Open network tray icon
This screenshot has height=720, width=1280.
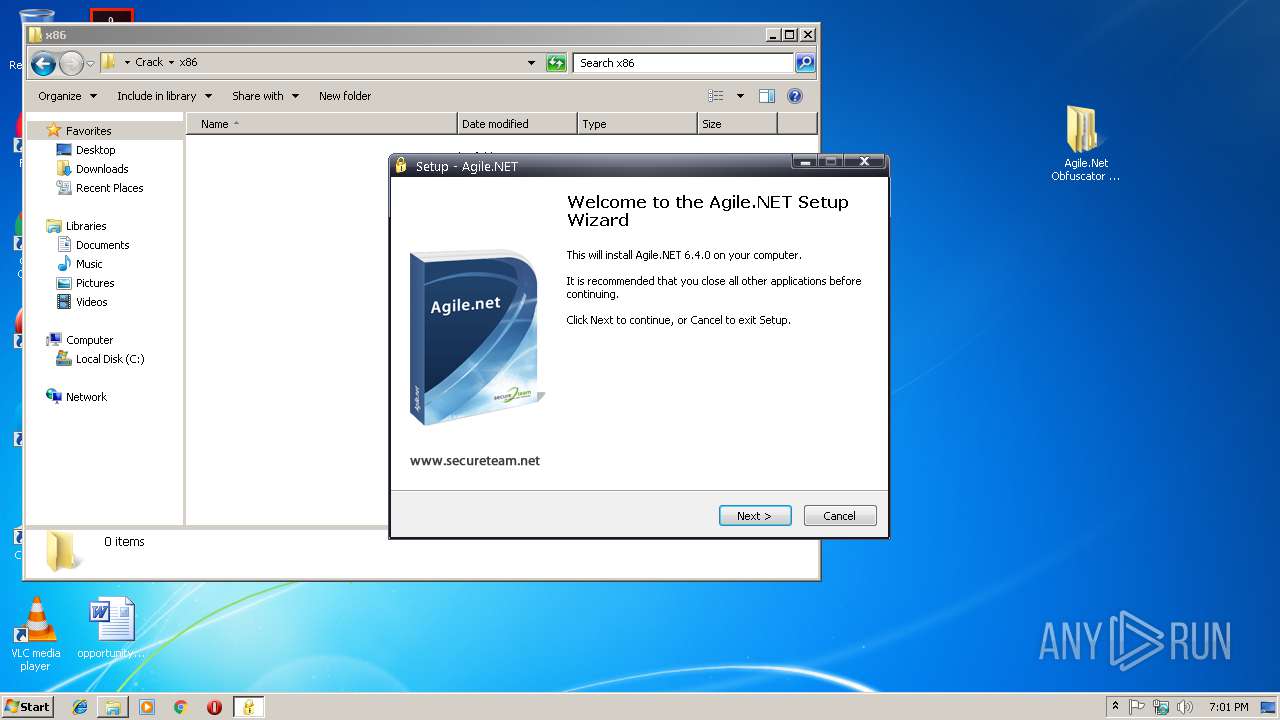click(1161, 707)
